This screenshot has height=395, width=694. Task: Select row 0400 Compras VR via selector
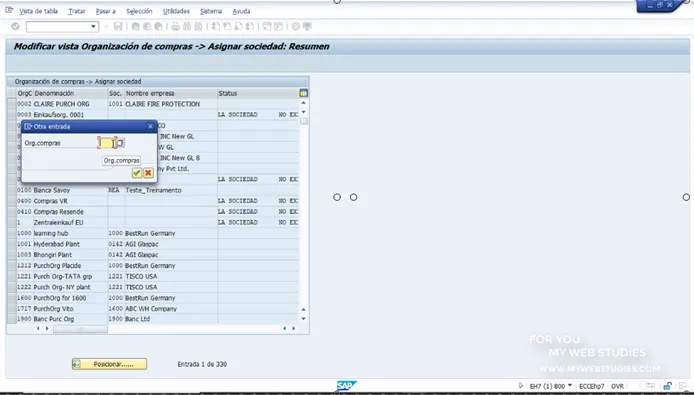[12, 201]
